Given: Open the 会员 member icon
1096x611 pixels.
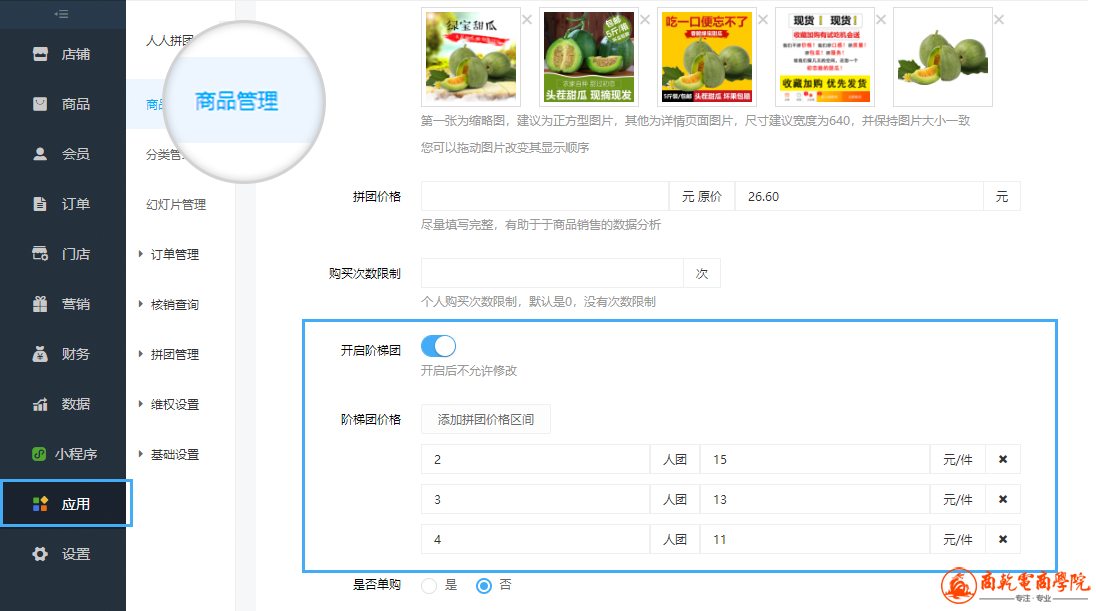Looking at the screenshot, I should pos(41,154).
